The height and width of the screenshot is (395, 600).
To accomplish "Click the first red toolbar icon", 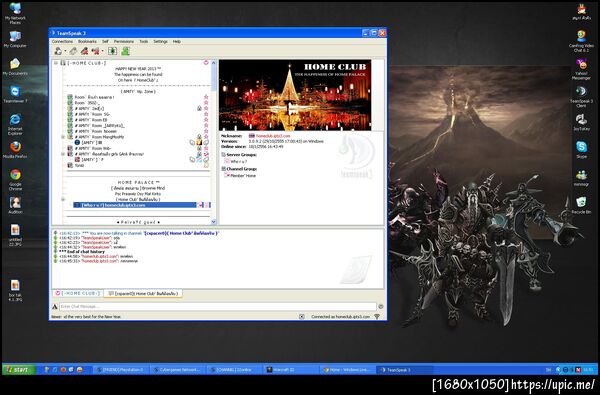I will click(x=84, y=51).
